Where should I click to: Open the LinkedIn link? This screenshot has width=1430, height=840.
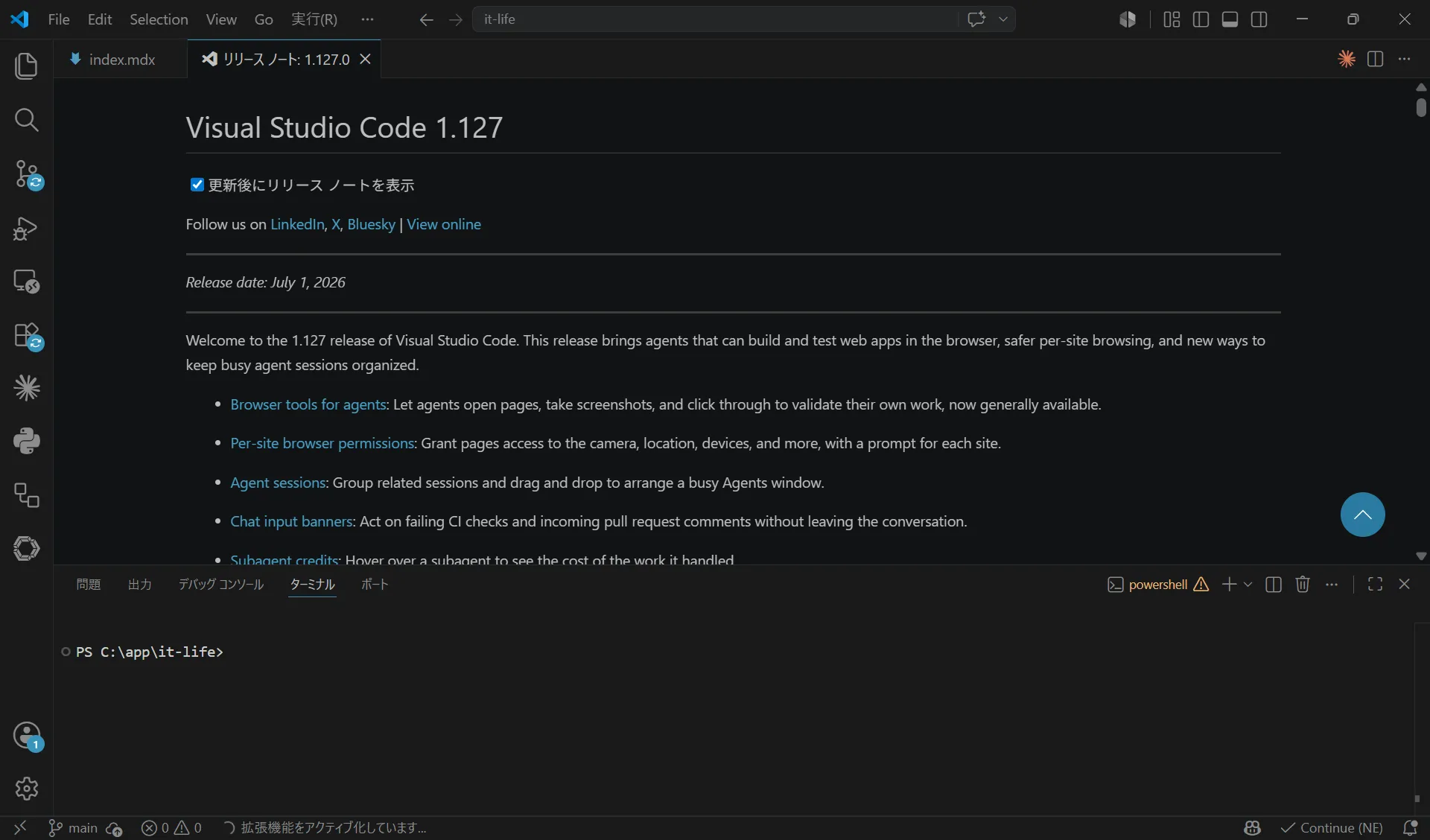pyautogui.click(x=297, y=224)
